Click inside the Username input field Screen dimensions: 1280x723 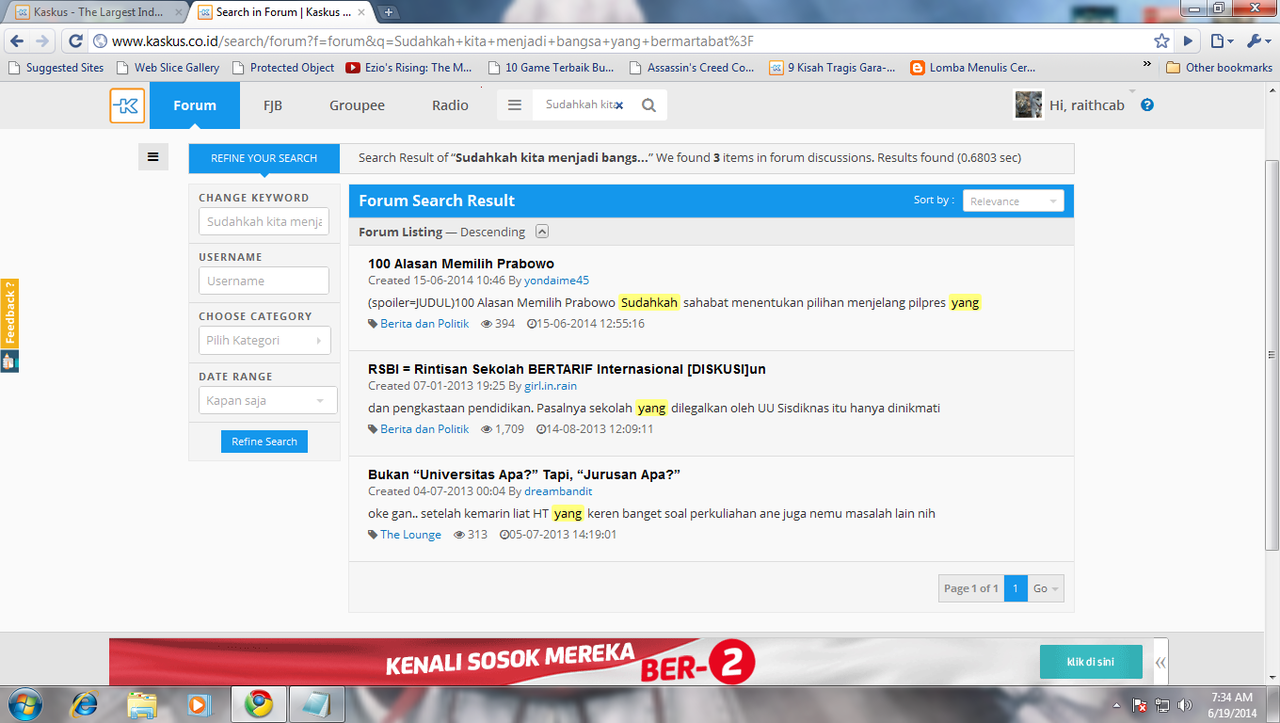264,281
